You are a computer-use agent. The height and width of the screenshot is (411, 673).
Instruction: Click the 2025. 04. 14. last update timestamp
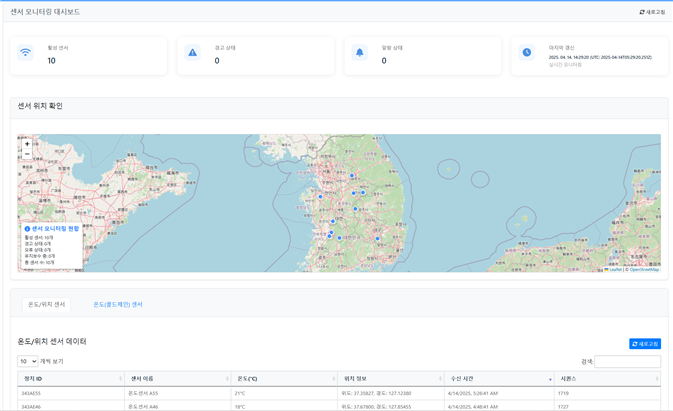pyautogui.click(x=600, y=57)
